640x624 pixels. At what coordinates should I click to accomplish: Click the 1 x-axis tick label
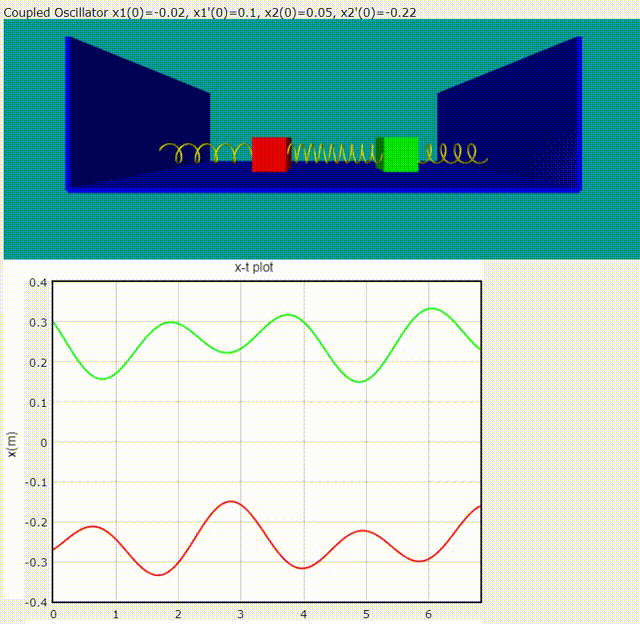(116, 614)
